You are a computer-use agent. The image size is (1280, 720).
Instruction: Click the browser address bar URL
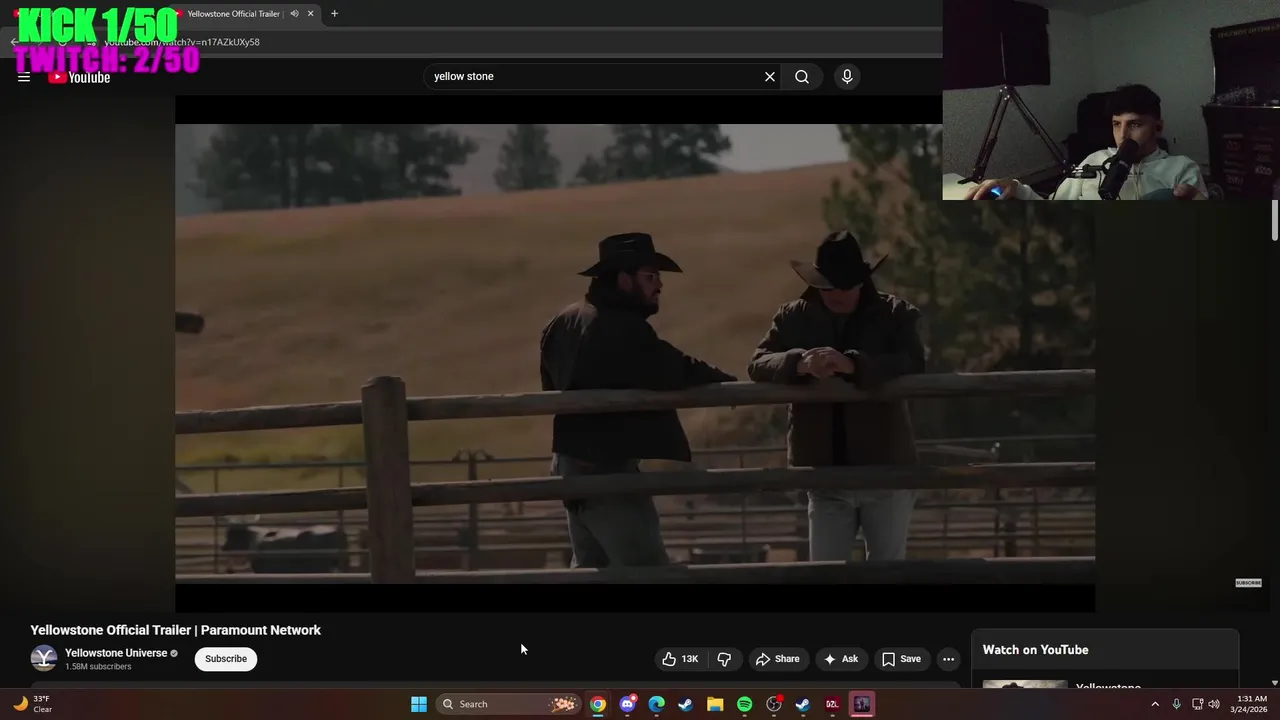coord(182,42)
